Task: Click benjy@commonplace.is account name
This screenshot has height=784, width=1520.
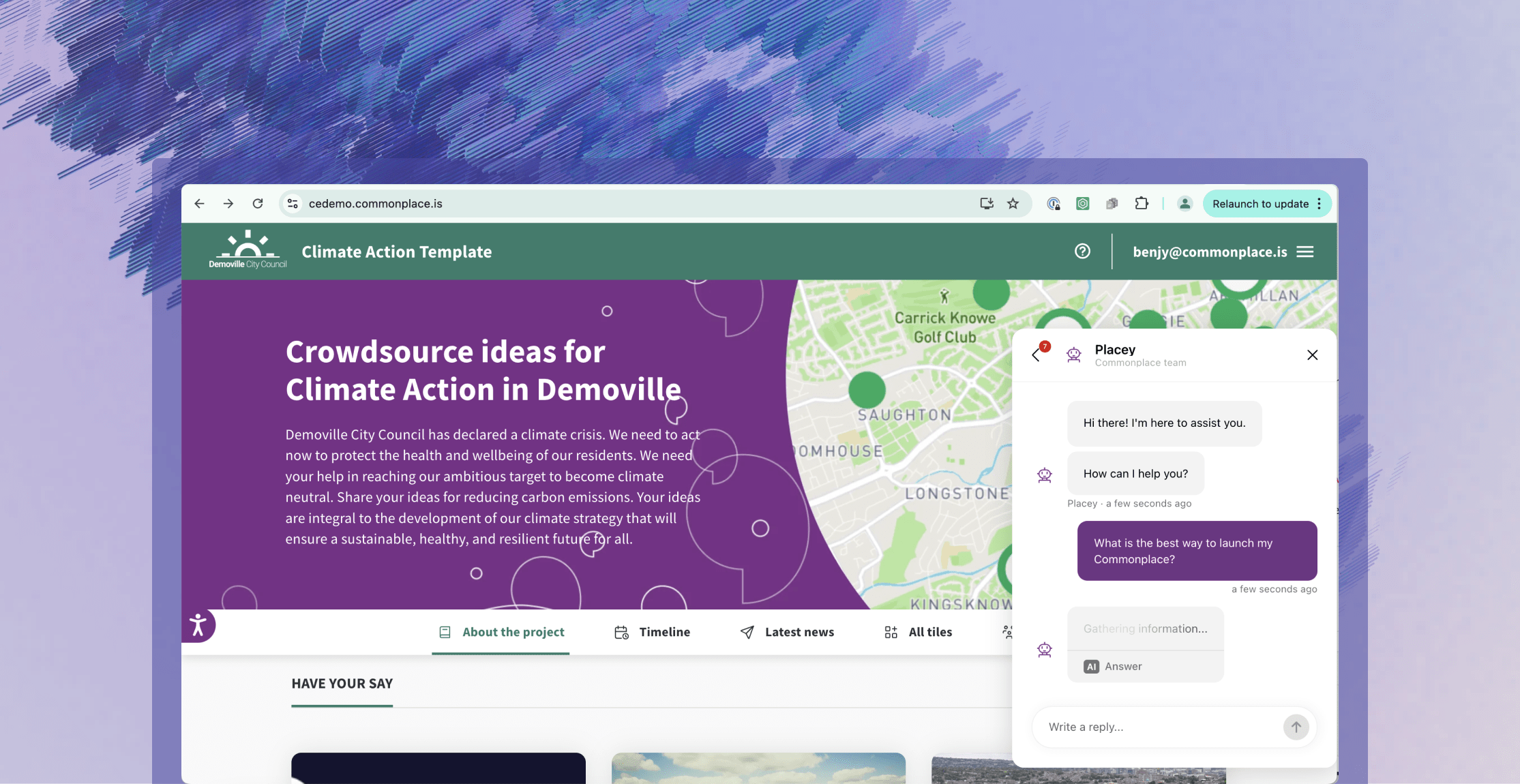Action: tap(1210, 252)
